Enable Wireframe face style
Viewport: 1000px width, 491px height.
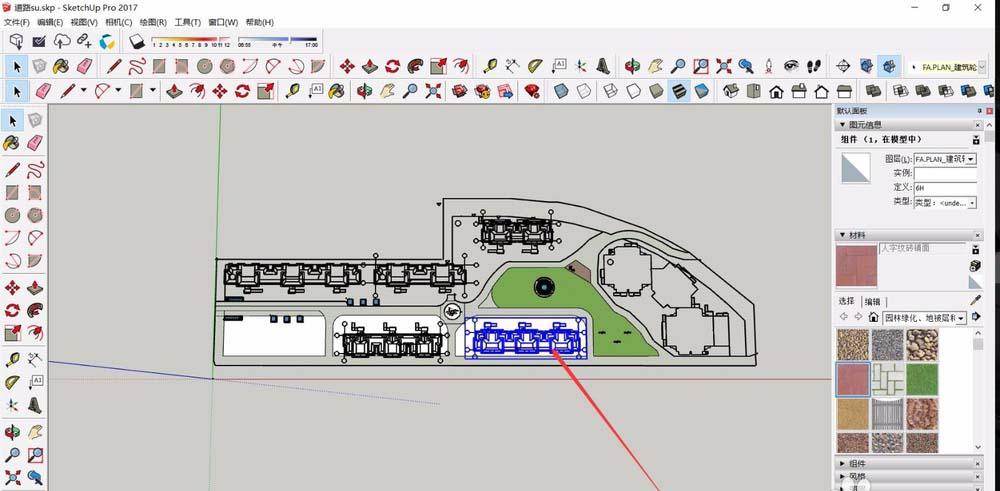click(611, 91)
